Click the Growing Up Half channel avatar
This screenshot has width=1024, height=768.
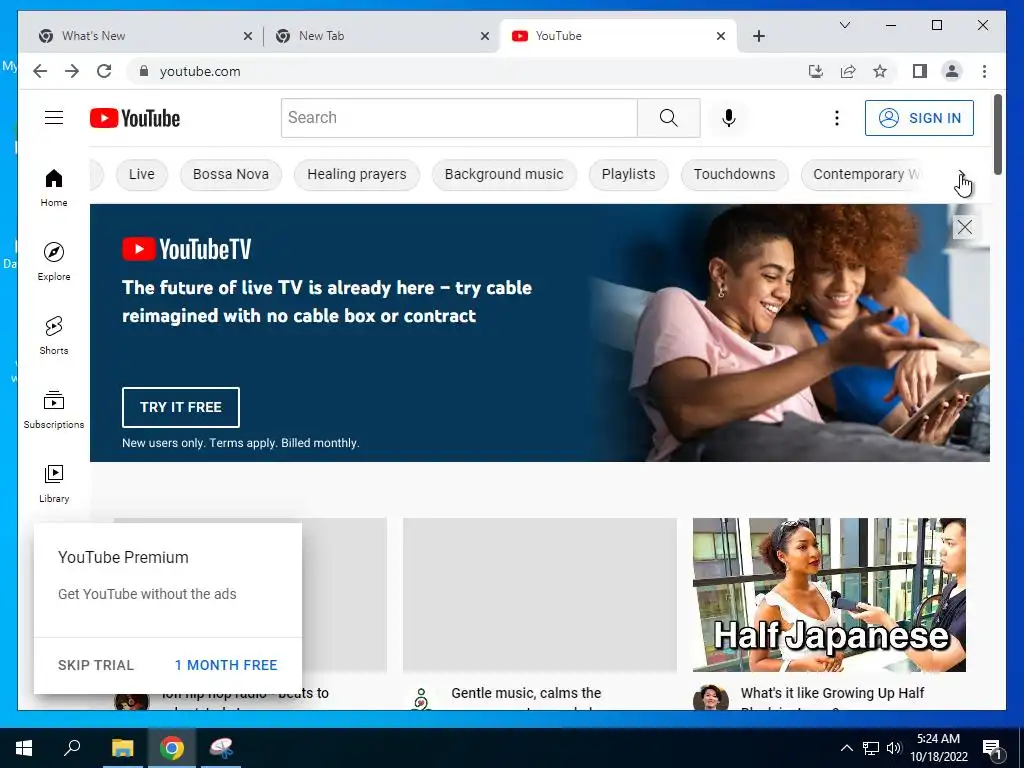coord(710,698)
